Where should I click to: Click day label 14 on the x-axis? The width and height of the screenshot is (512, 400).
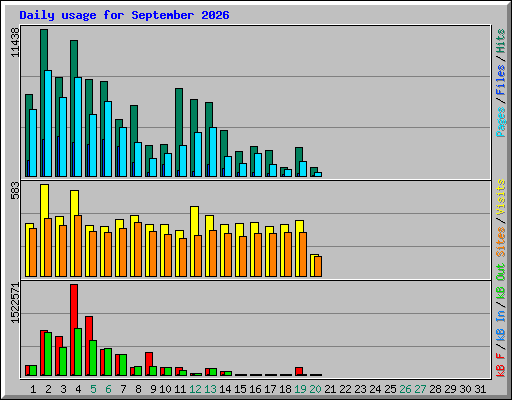coord(225,389)
